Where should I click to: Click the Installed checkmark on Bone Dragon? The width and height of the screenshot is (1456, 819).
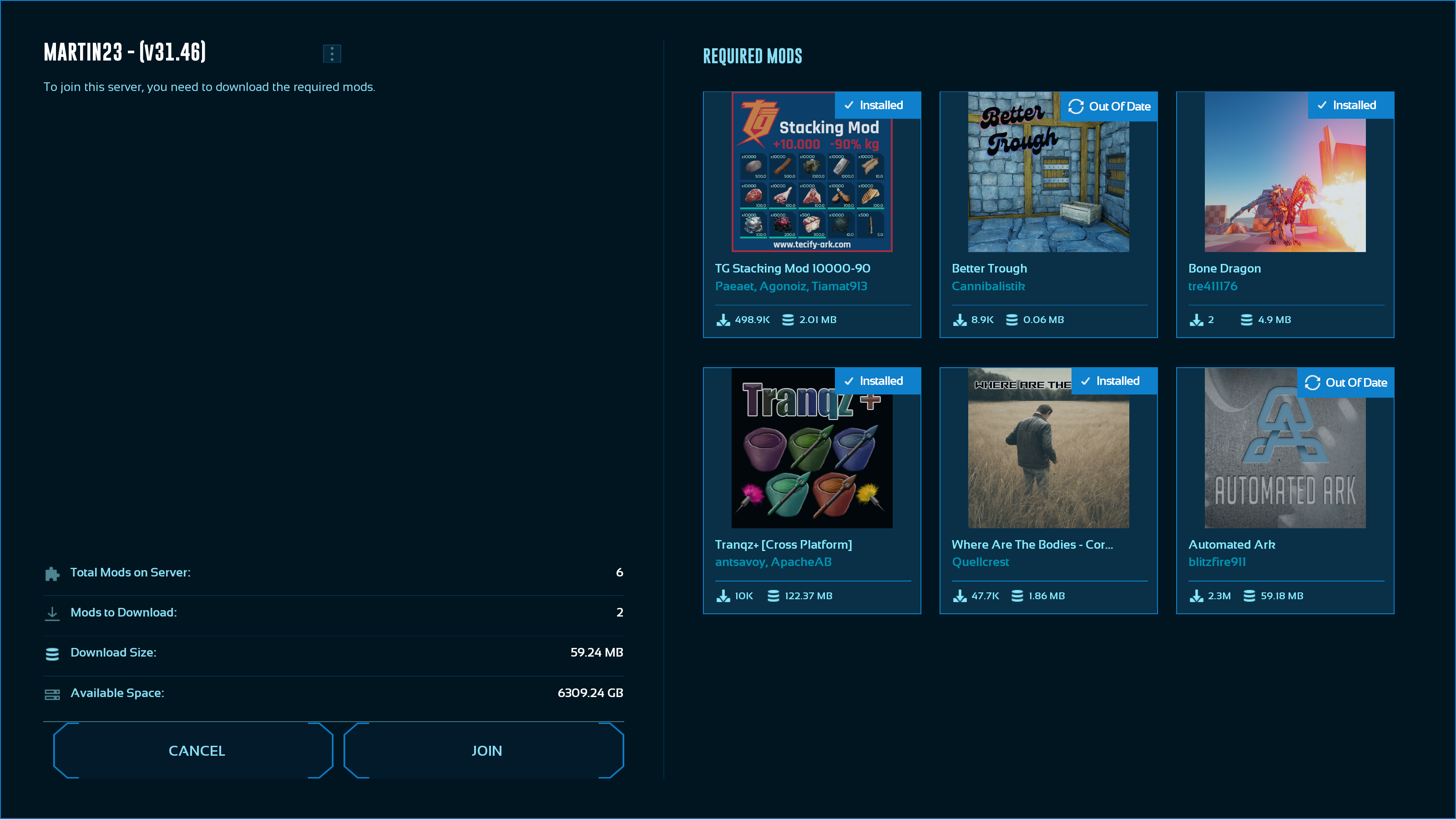tap(1322, 105)
